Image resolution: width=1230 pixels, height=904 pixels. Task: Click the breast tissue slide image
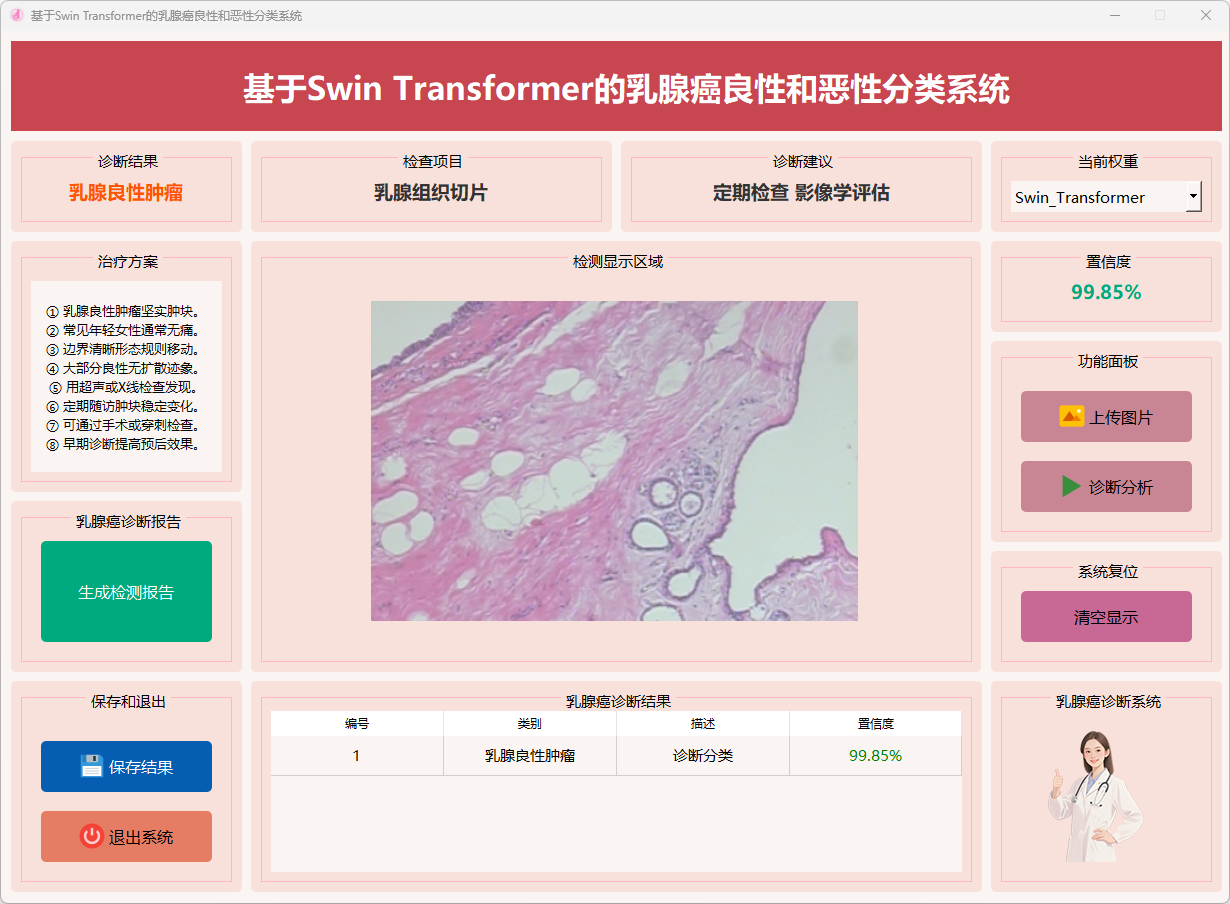point(614,461)
